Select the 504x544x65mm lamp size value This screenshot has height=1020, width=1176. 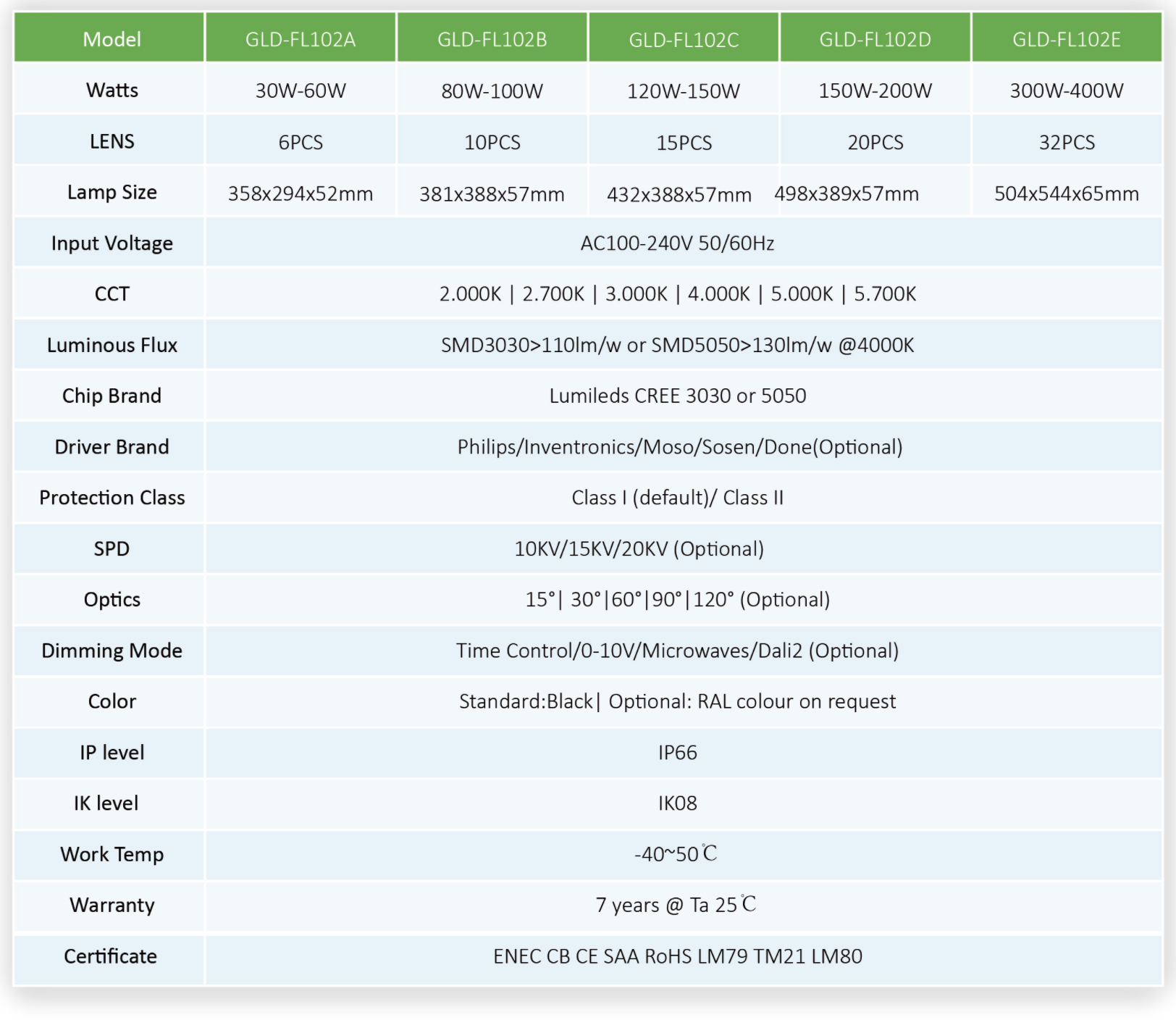click(x=1066, y=194)
